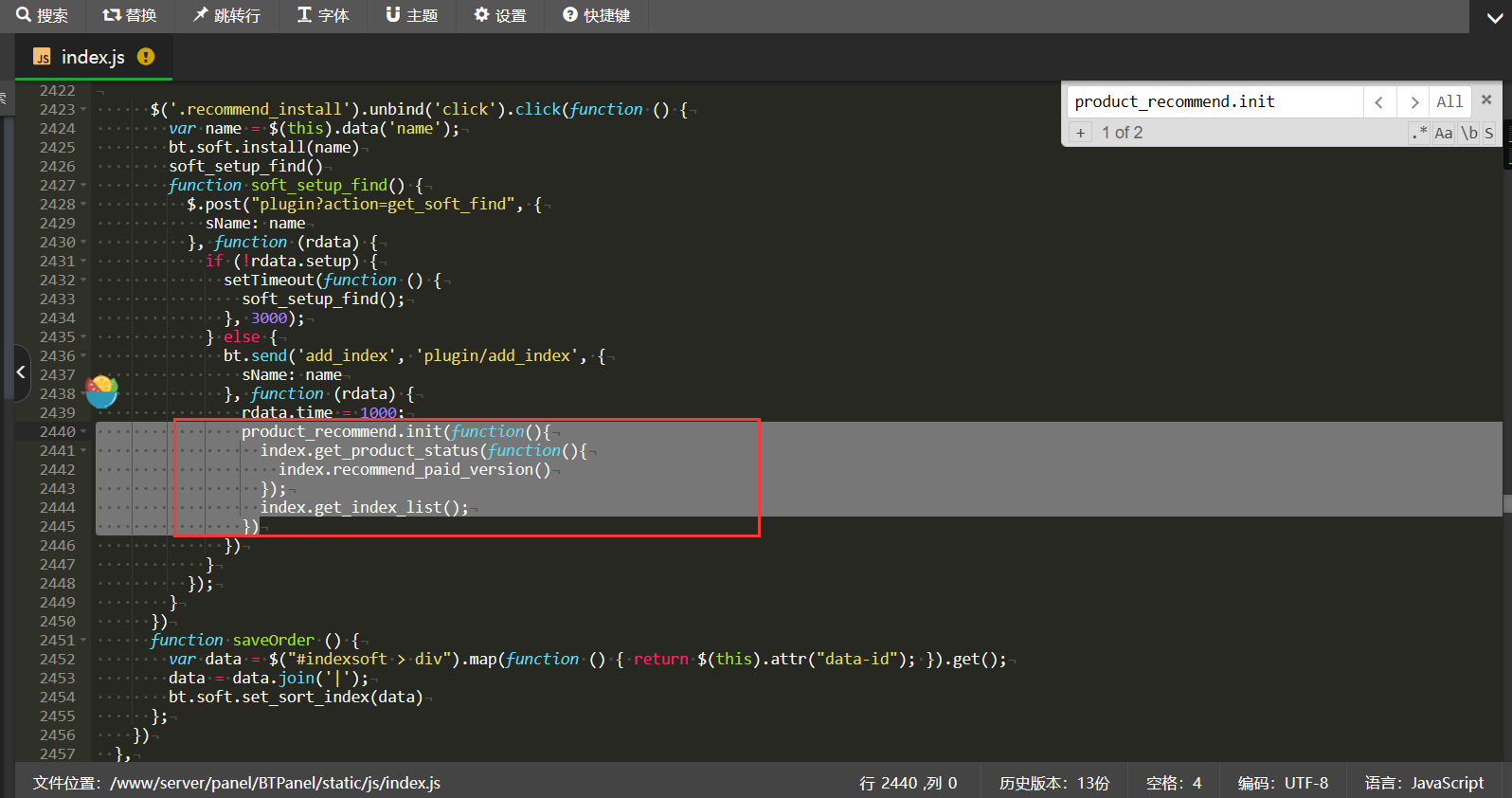This screenshot has width=1512, height=798.
Task: Switch to the index.js tab
Action: coord(93,57)
